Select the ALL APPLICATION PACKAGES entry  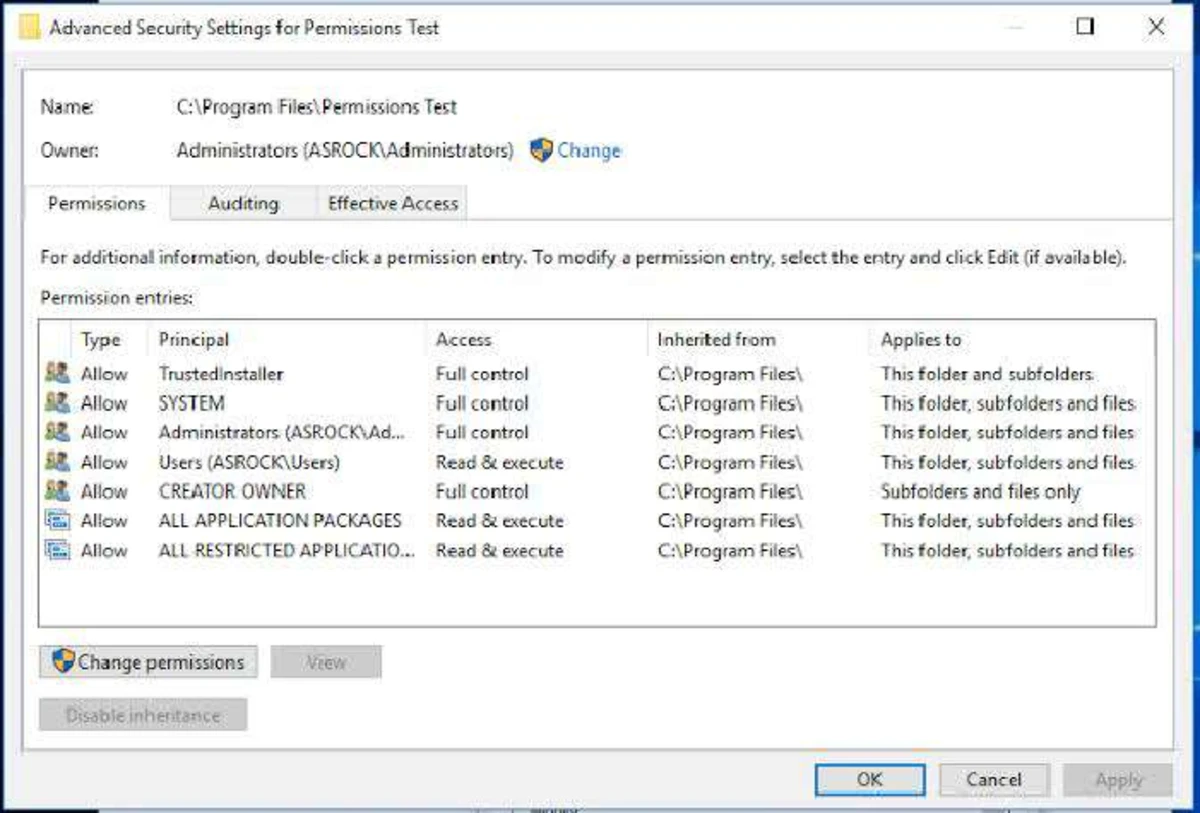[x=280, y=521]
